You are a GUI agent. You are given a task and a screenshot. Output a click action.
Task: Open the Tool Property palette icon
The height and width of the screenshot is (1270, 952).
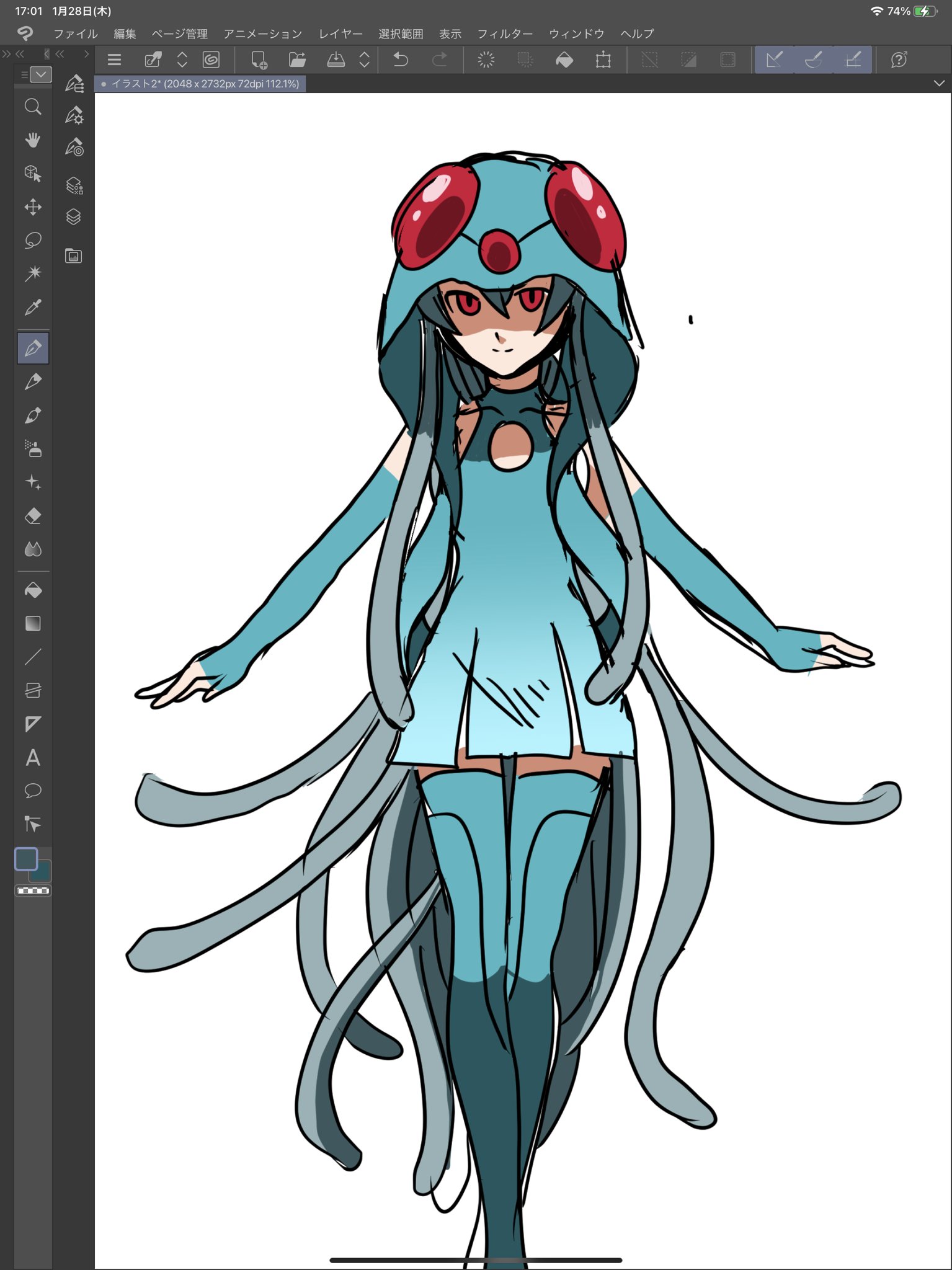[74, 115]
